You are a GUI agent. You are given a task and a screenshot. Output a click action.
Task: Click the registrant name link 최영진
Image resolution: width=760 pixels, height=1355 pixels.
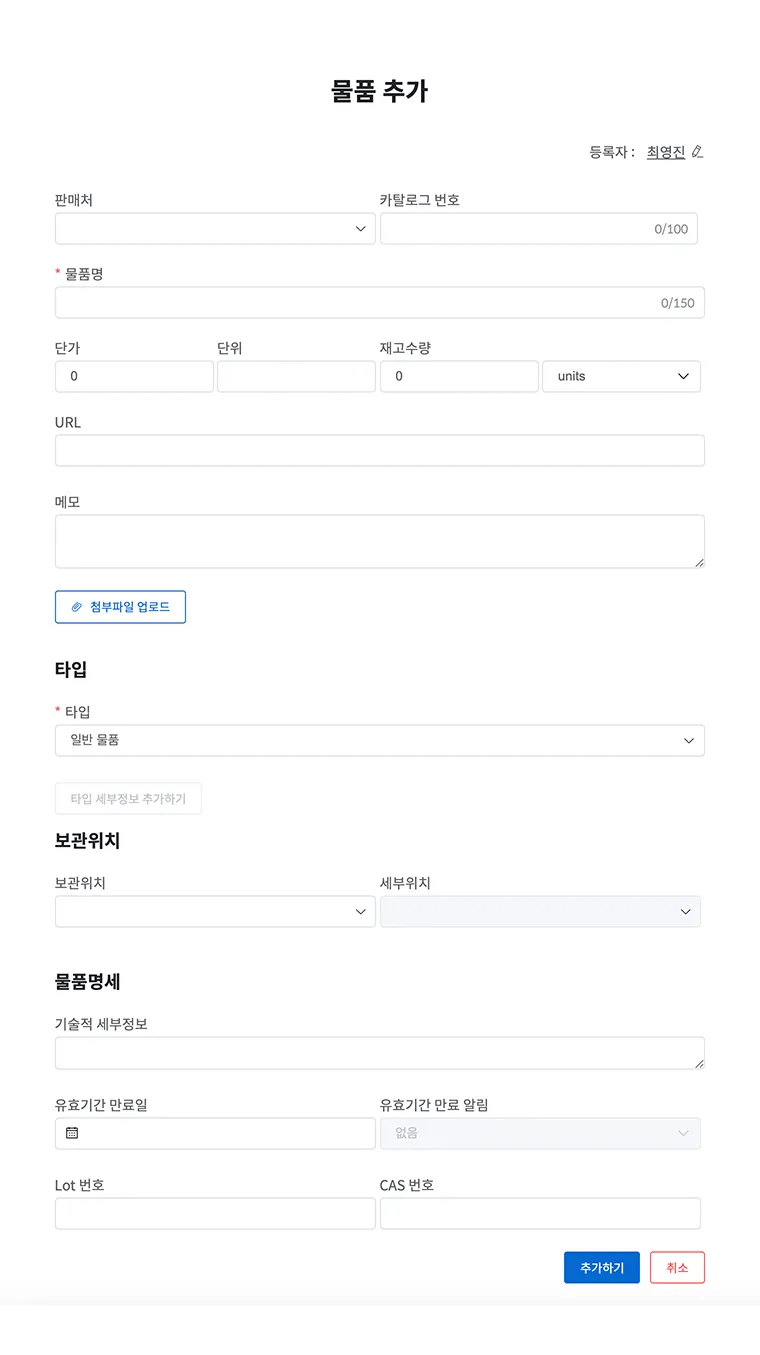click(x=666, y=152)
